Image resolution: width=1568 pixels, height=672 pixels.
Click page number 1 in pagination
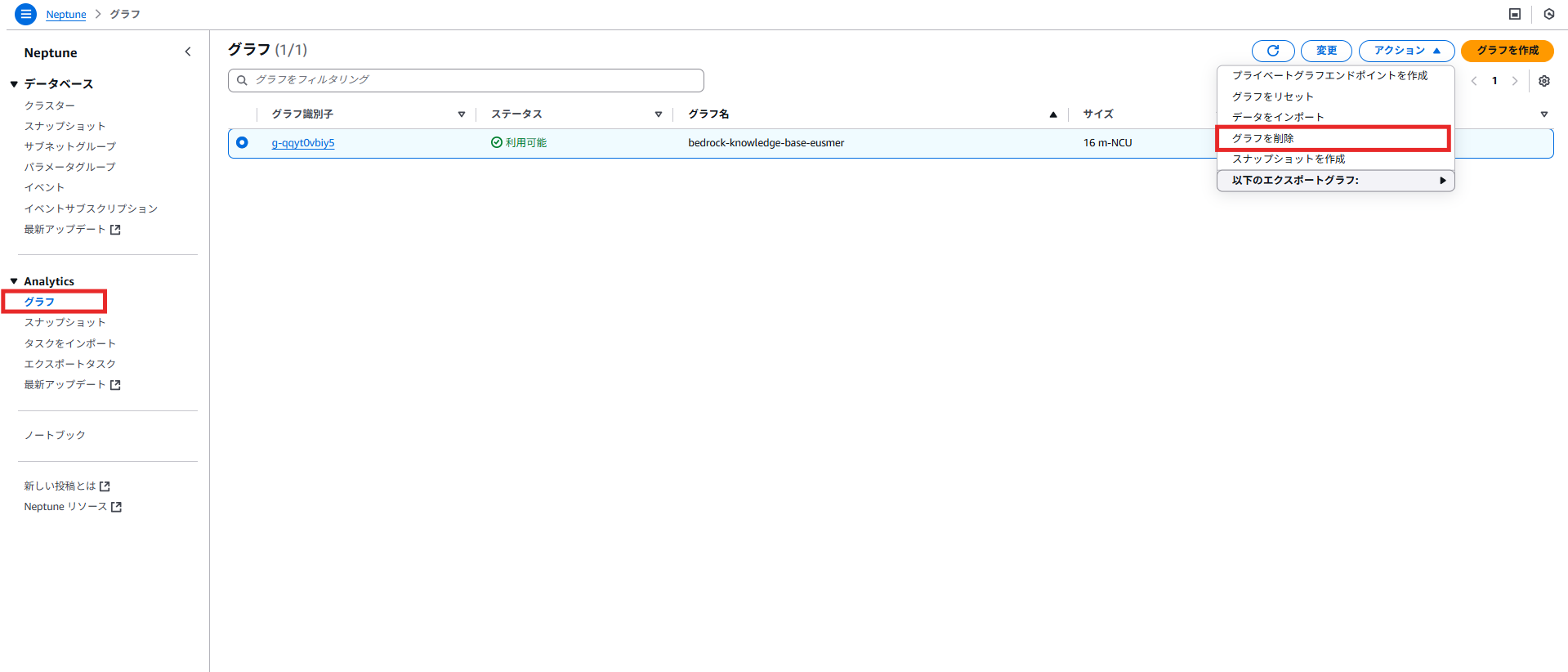tap(1494, 81)
